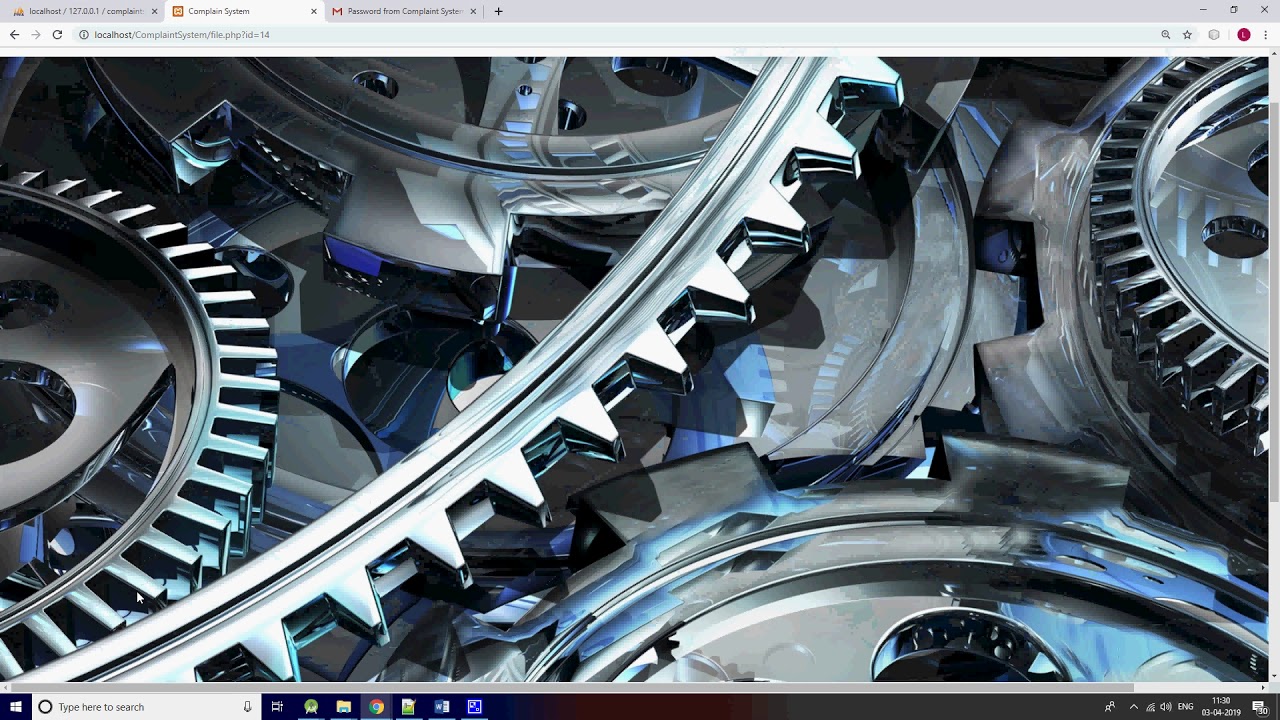Open Android Studio from the taskbar

[311, 707]
